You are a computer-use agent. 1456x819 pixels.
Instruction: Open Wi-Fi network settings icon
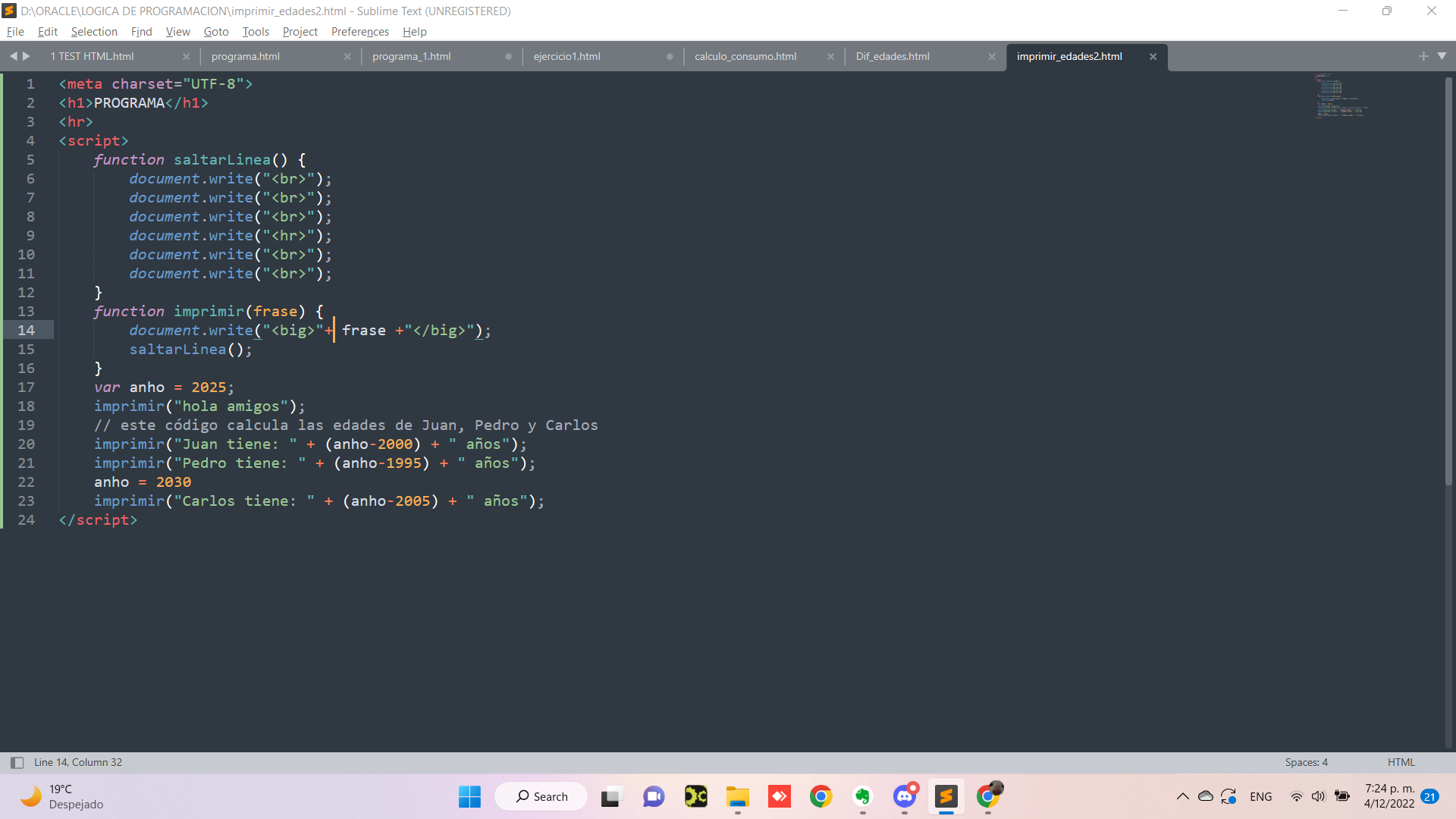pyautogui.click(x=1297, y=796)
